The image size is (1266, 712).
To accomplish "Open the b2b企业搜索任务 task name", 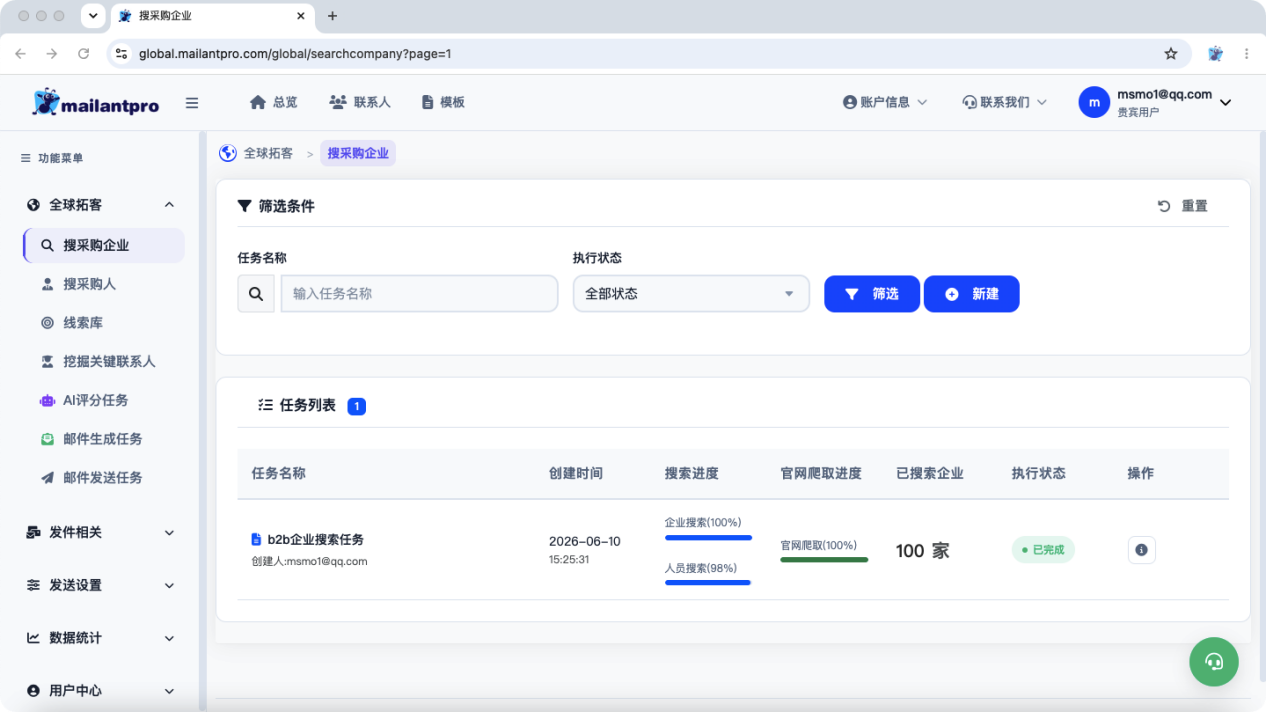I will point(316,540).
